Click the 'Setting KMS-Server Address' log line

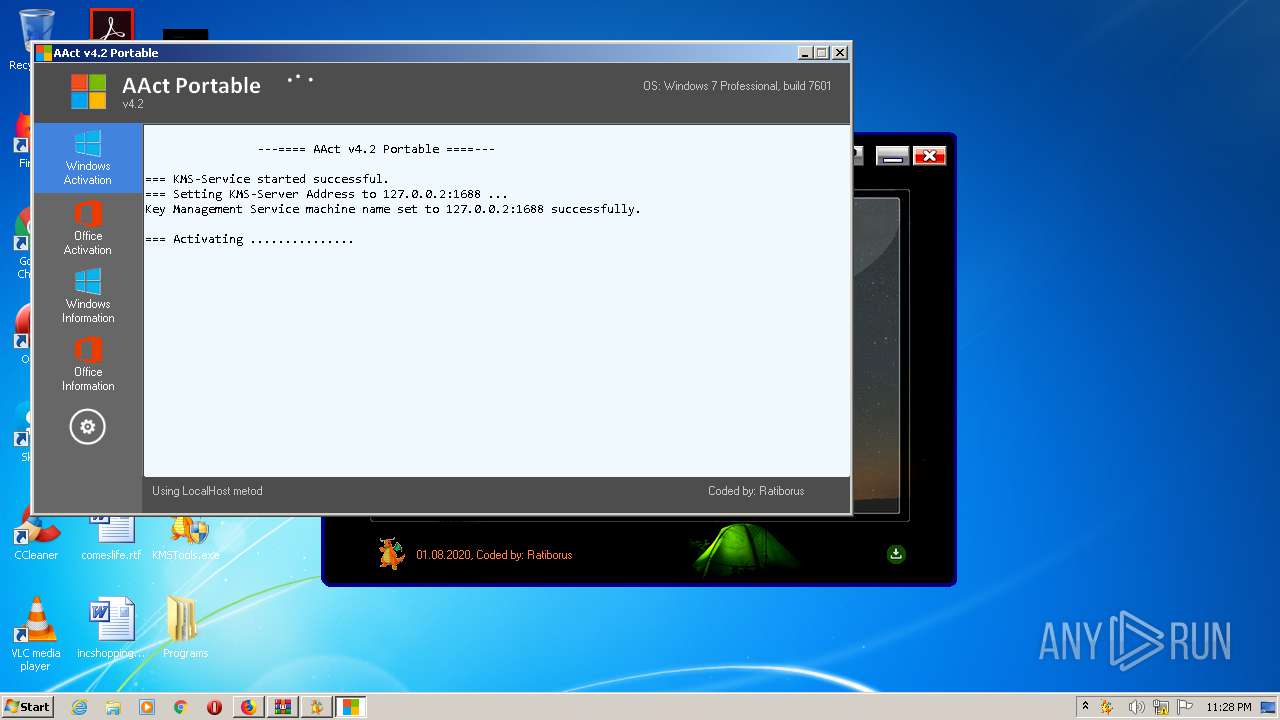[x=326, y=194]
